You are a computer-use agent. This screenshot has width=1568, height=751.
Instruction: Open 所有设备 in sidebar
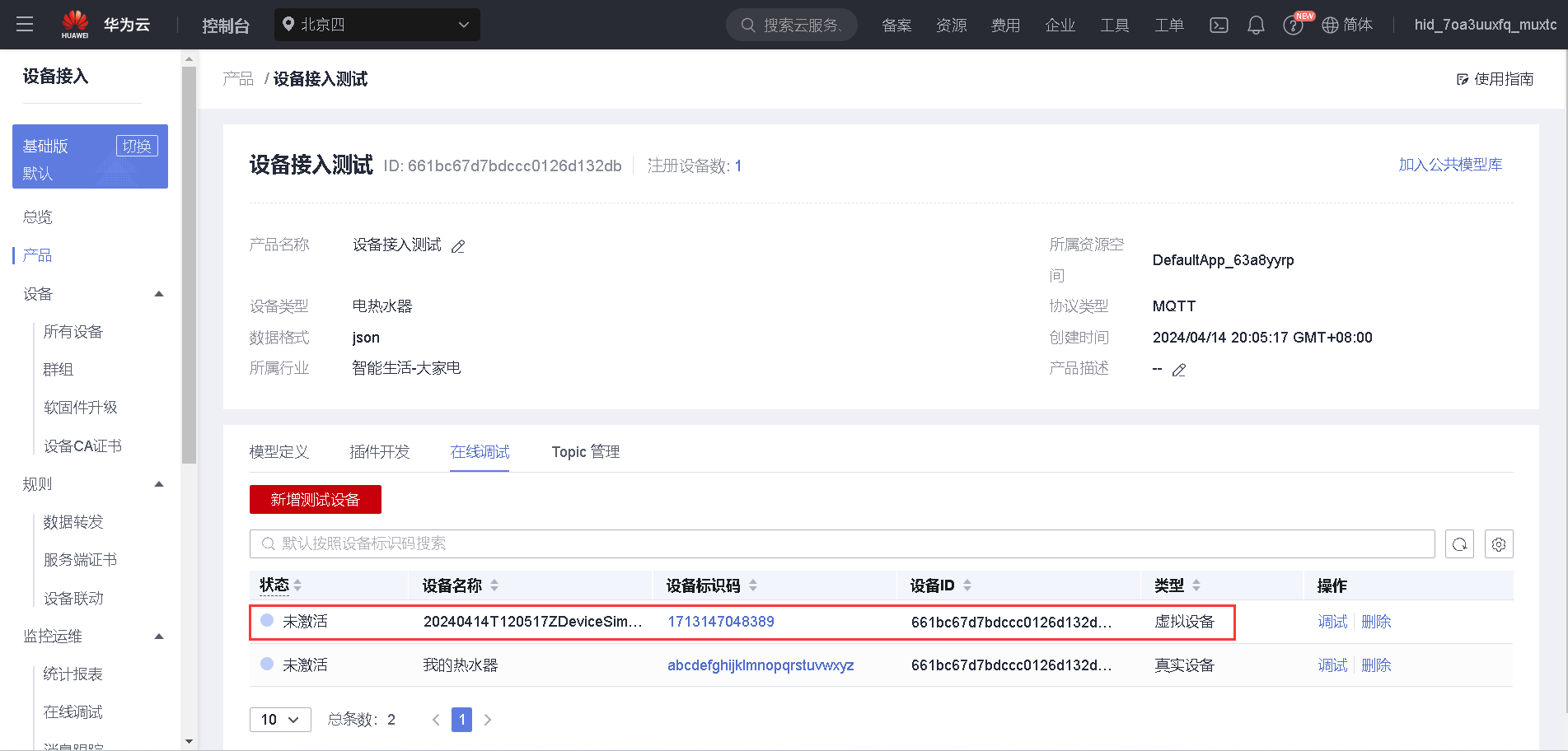(x=73, y=332)
